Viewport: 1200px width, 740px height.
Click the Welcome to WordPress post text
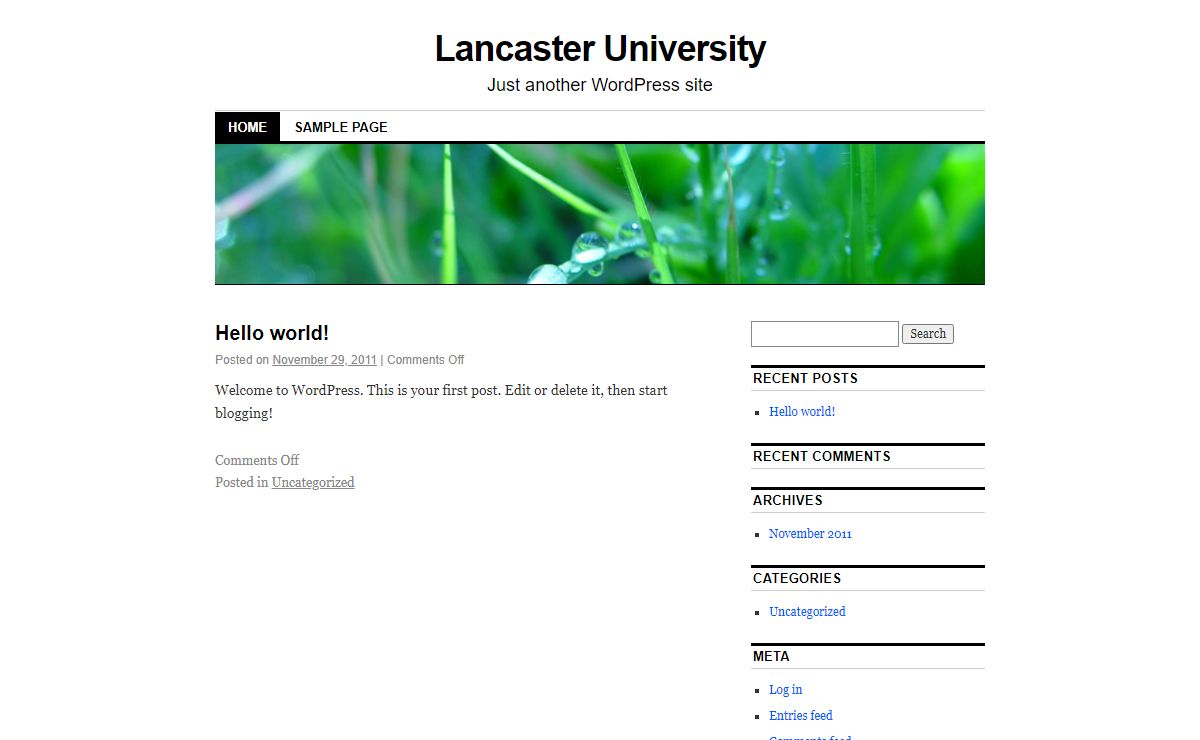point(441,401)
